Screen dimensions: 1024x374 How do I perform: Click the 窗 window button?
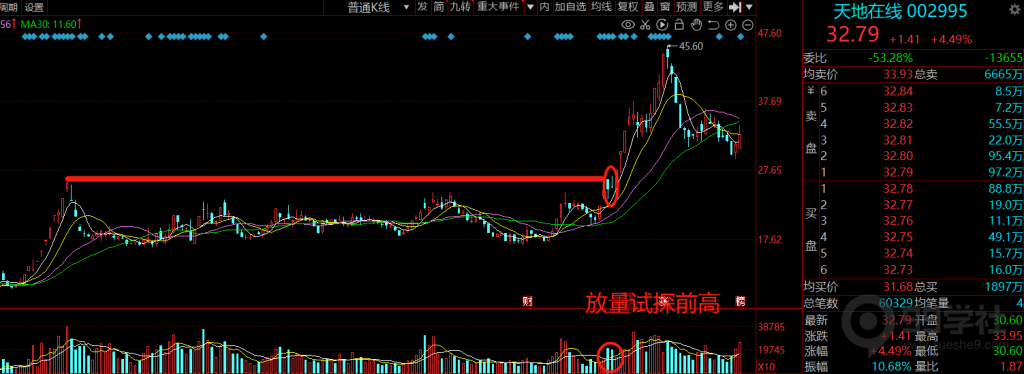[x=665, y=7]
